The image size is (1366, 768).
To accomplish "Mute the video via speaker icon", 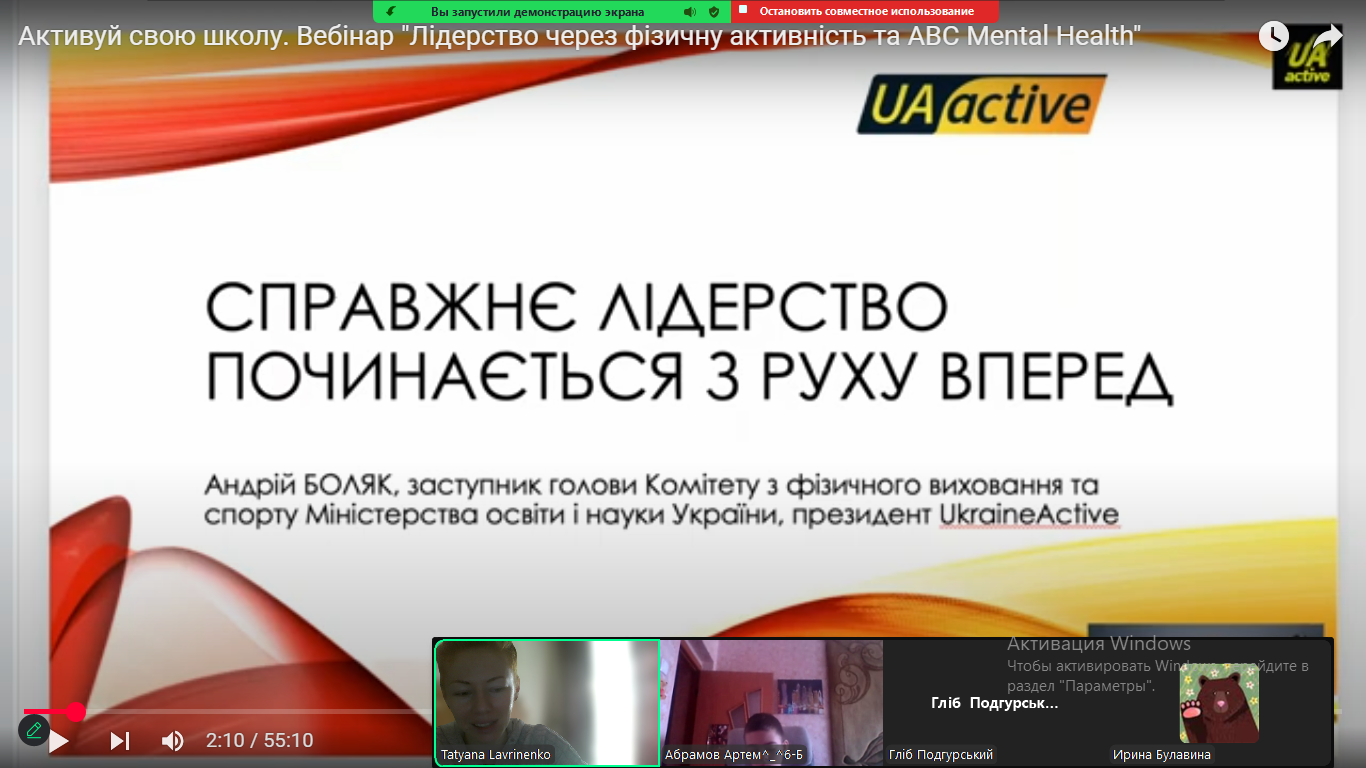I will (x=173, y=741).
